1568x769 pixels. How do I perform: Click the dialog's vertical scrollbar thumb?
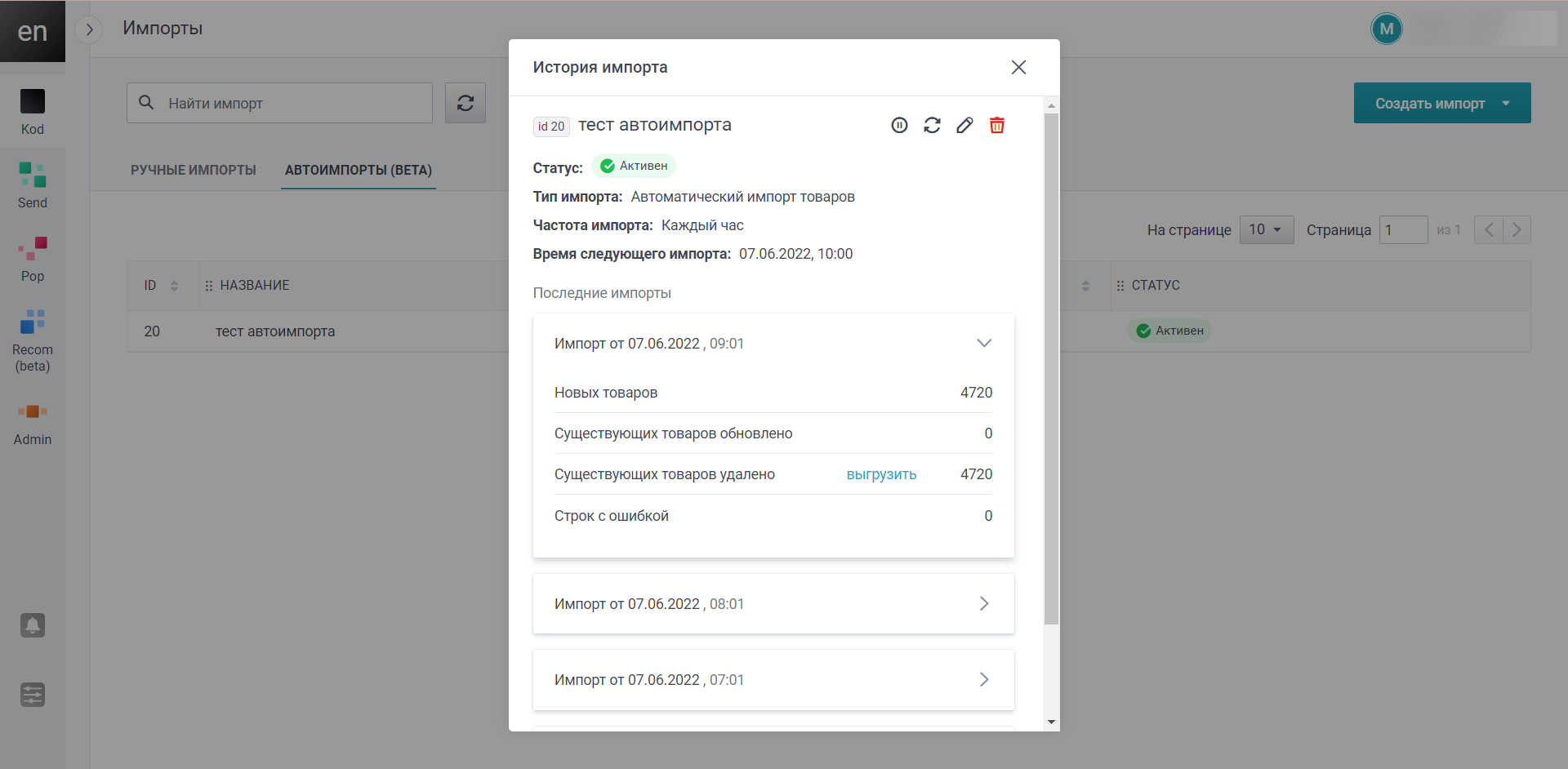1051,369
